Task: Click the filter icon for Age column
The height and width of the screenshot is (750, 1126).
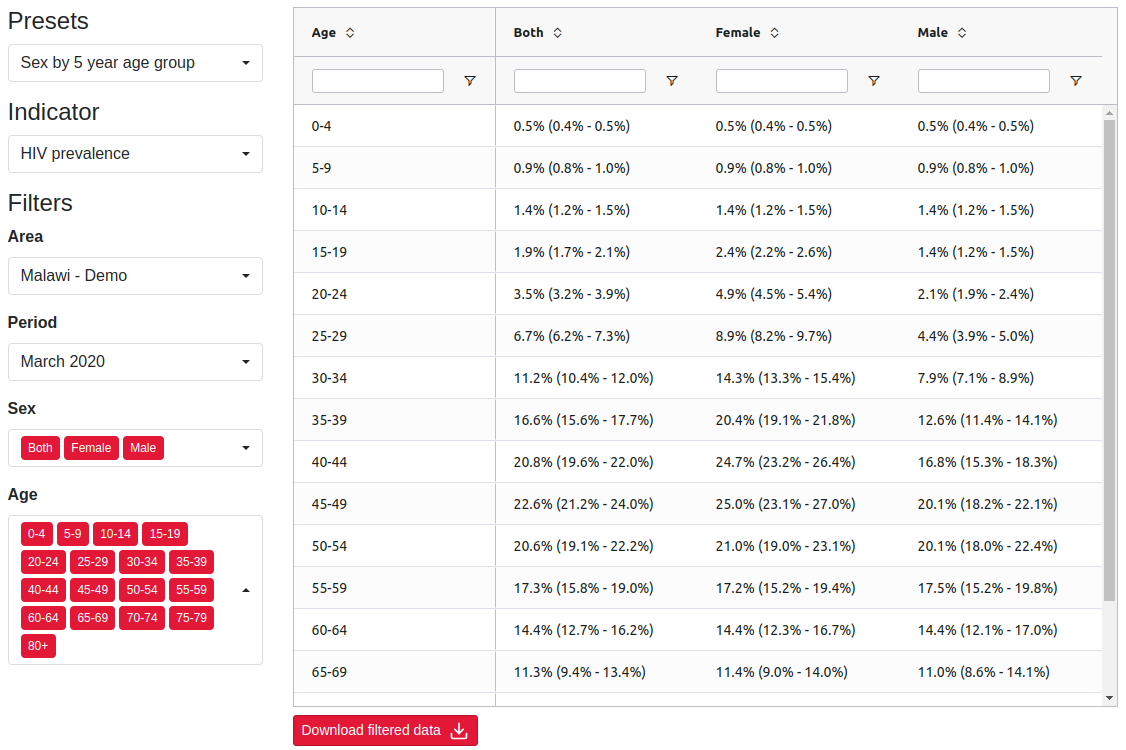Action: pos(470,81)
